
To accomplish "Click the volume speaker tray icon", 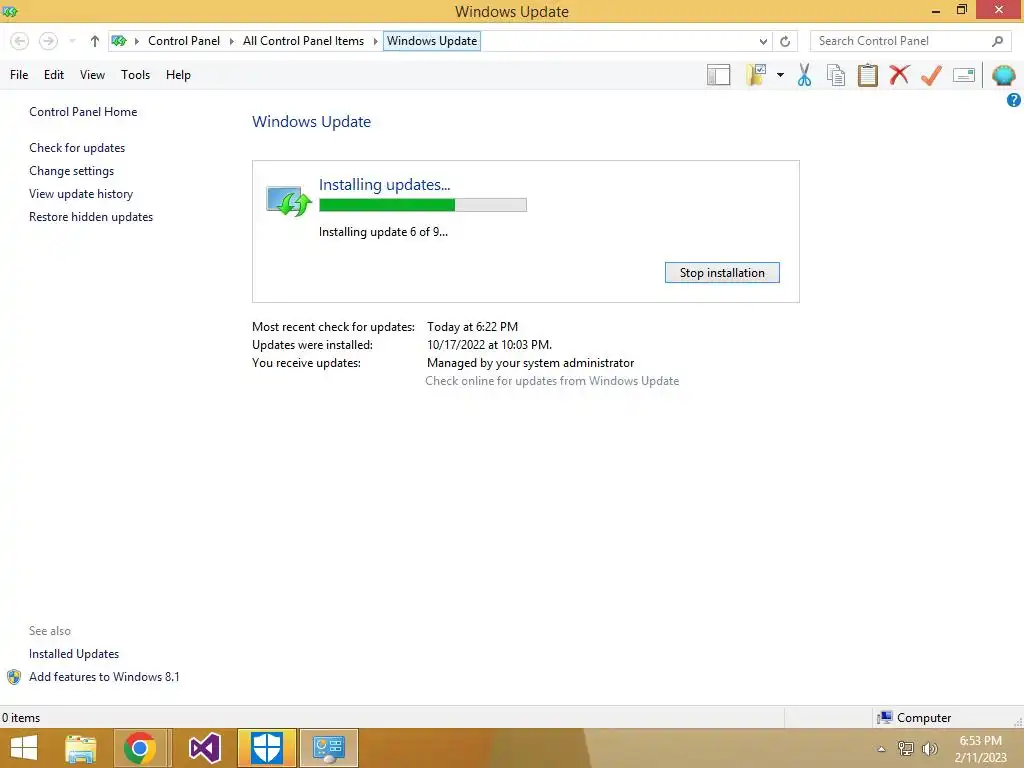I will point(929,749).
